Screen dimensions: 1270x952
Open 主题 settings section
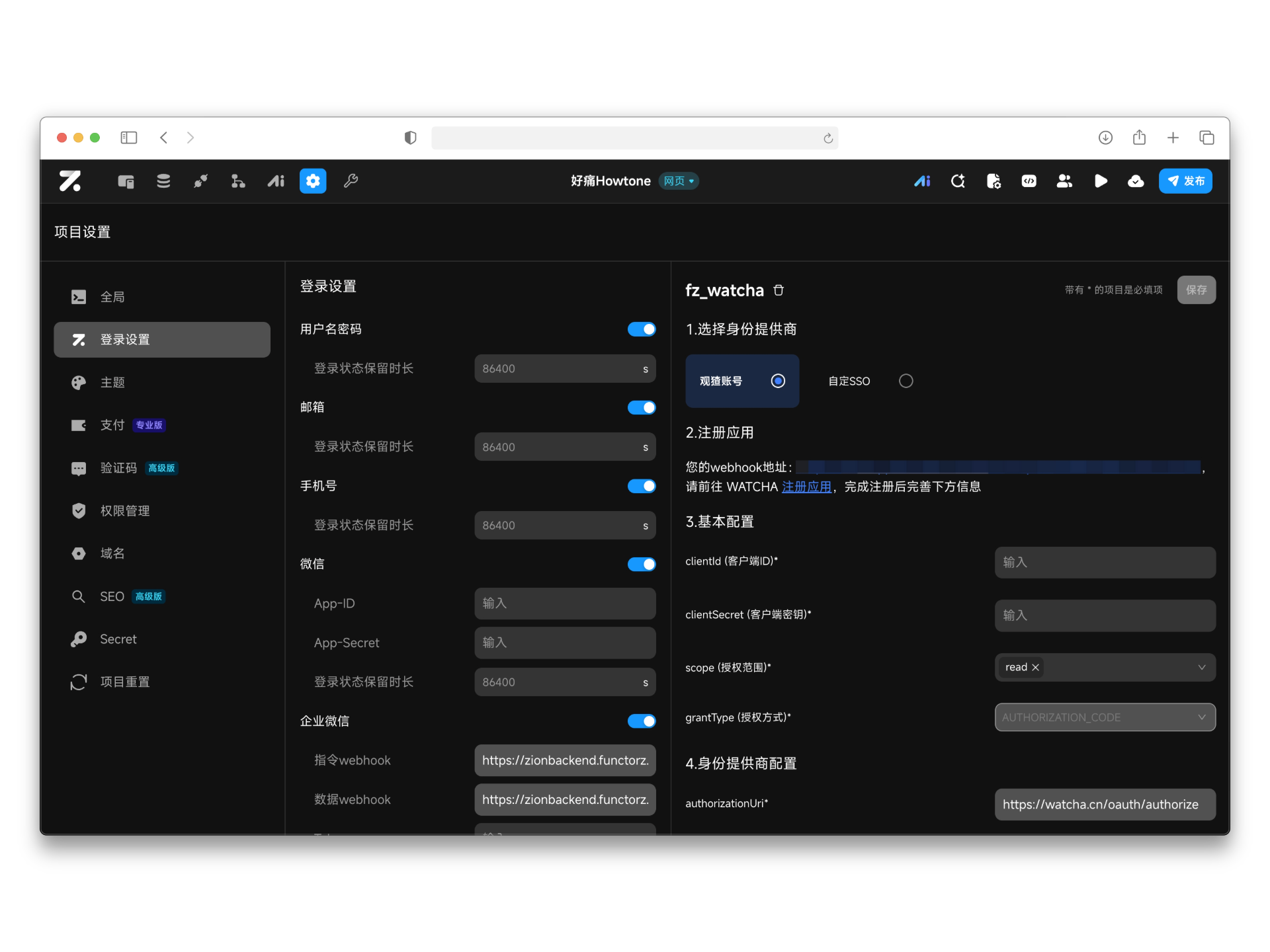point(162,382)
